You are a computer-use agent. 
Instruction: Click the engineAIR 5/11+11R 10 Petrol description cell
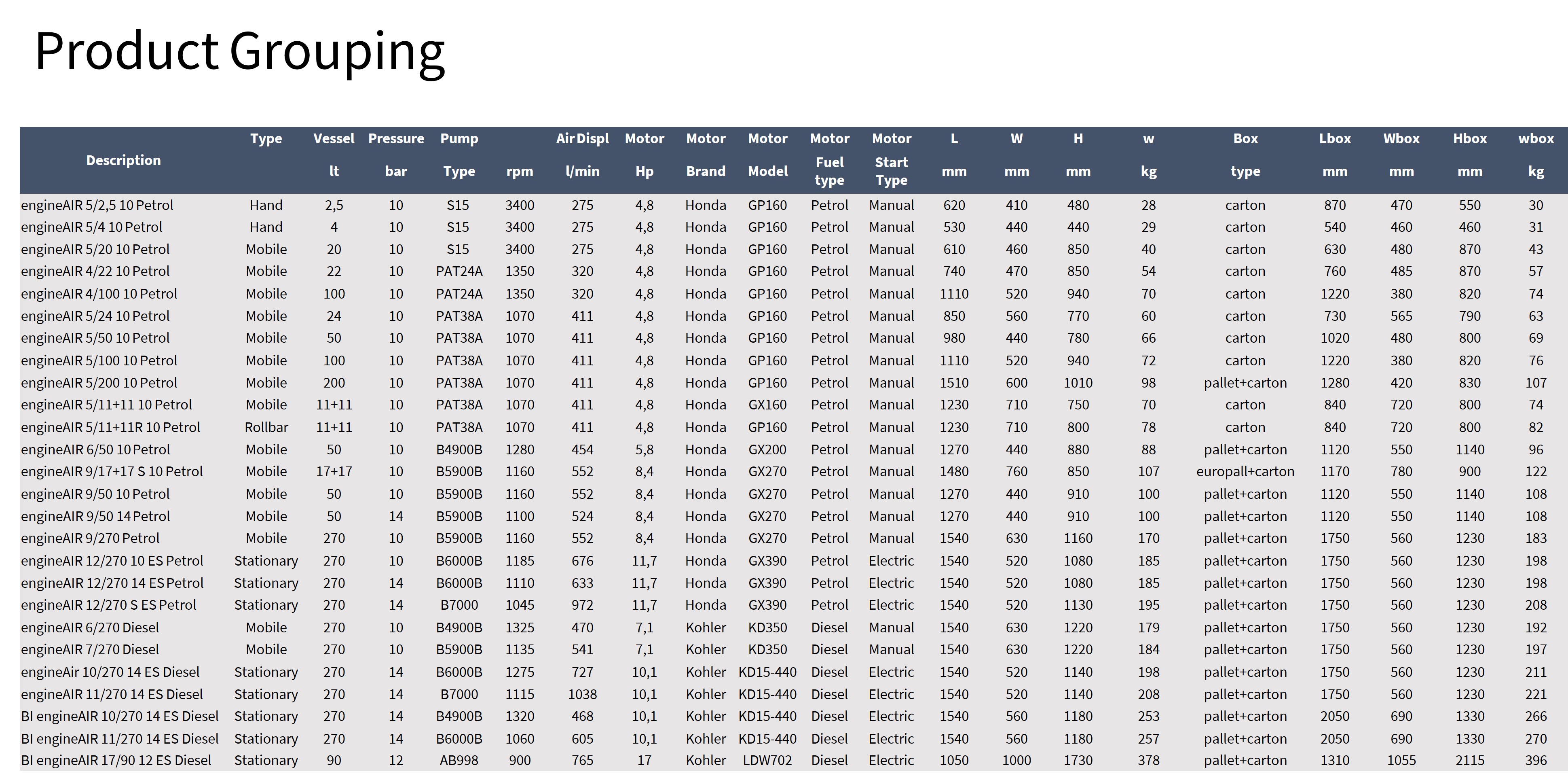[111, 427]
